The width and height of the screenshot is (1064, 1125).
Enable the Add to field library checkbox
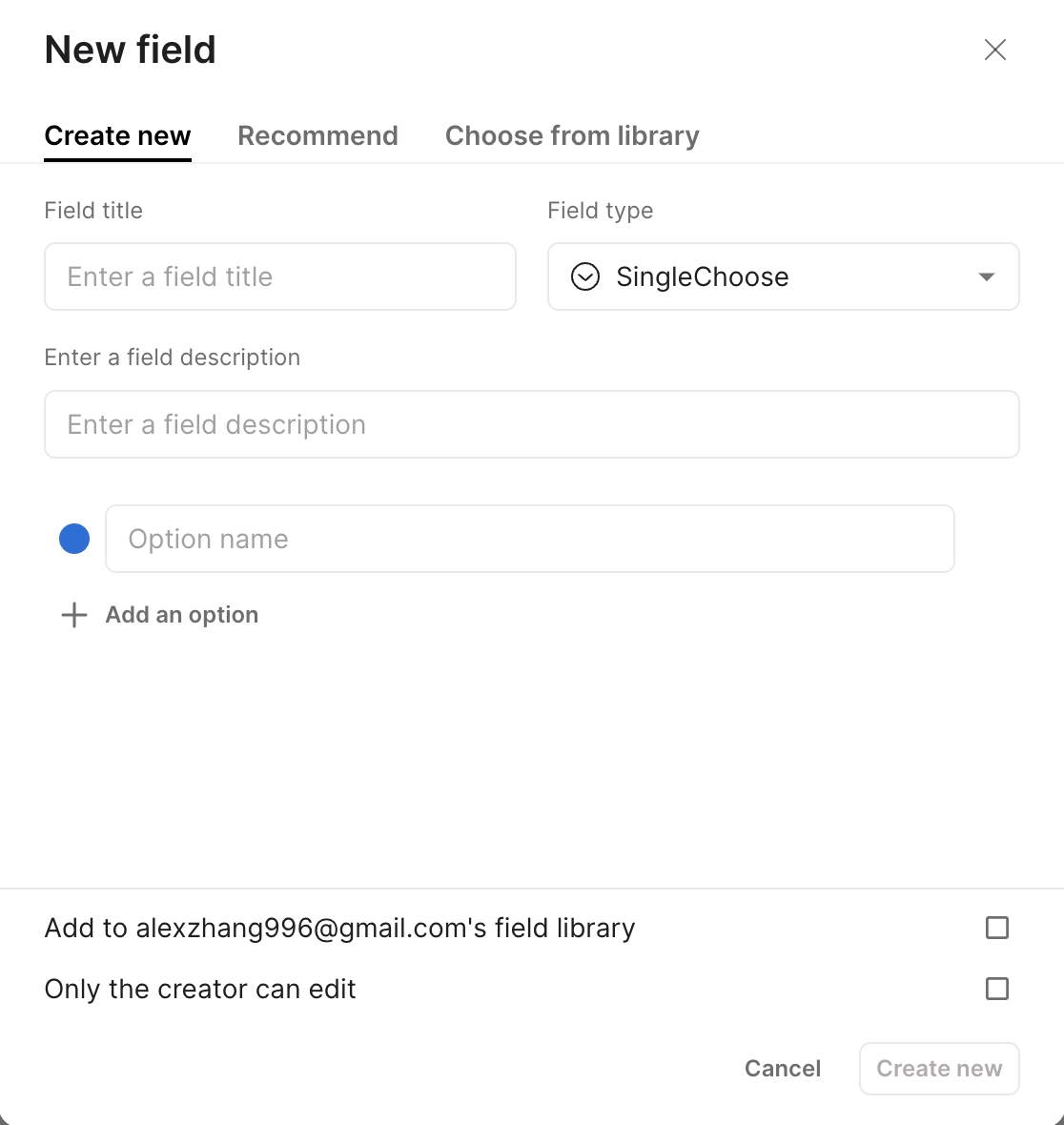coord(996,928)
